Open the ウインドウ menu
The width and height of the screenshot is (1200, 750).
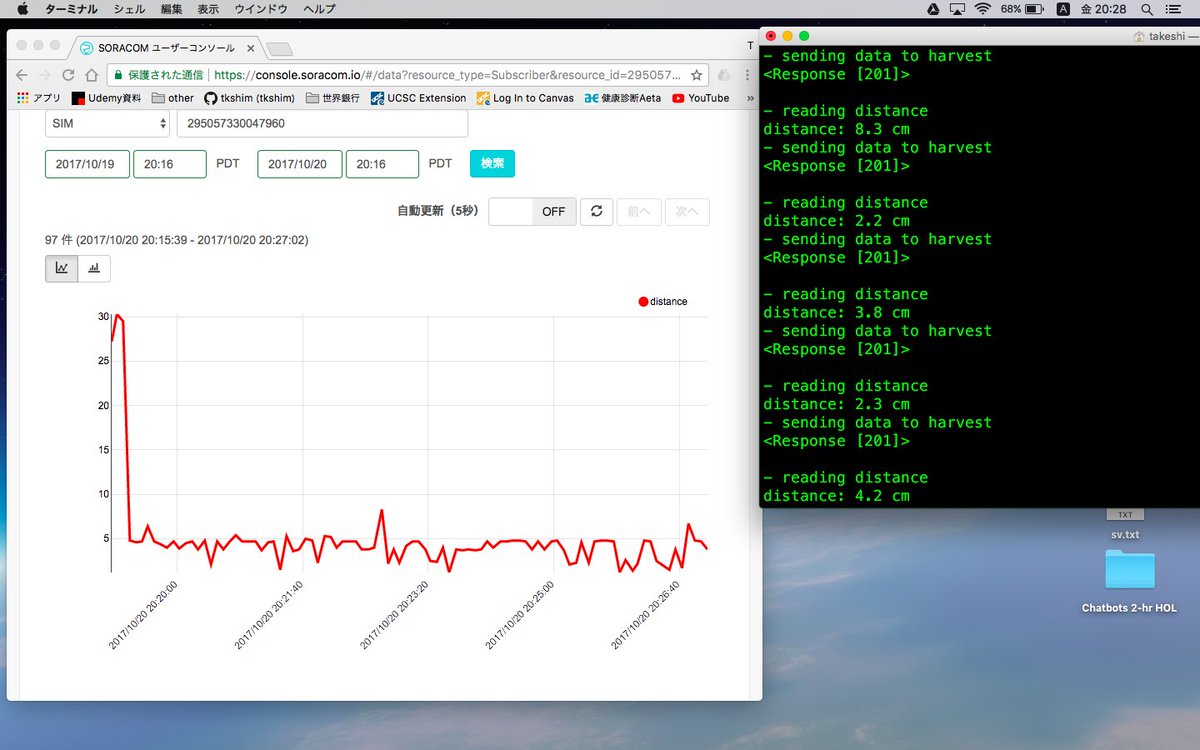point(260,9)
